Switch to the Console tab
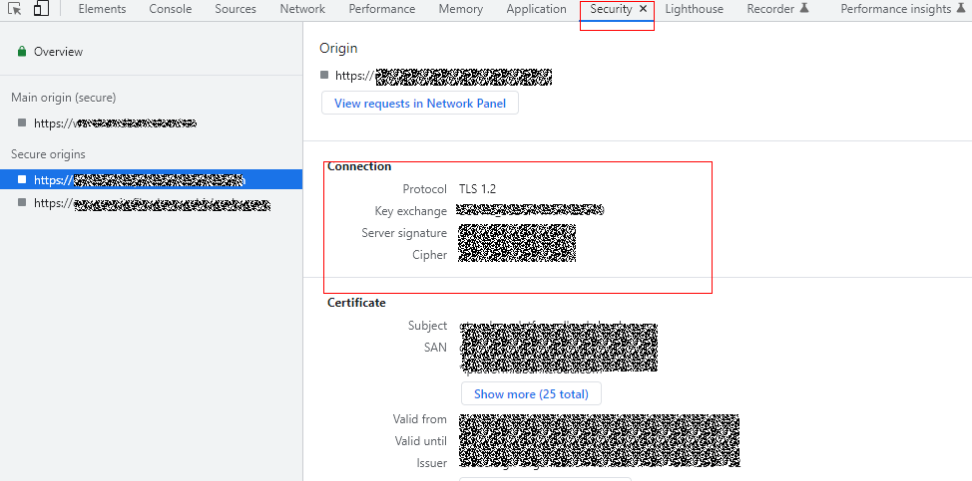Image resolution: width=972 pixels, height=481 pixels. (171, 9)
